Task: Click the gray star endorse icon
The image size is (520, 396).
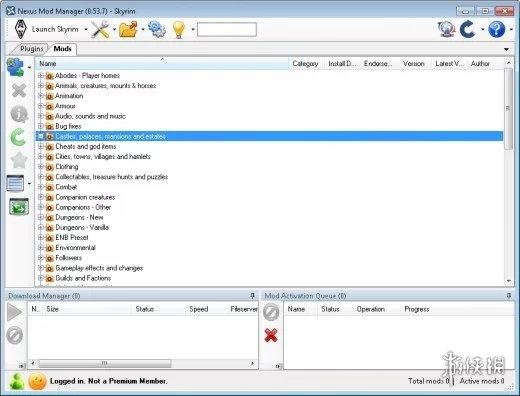Action: tap(19, 160)
